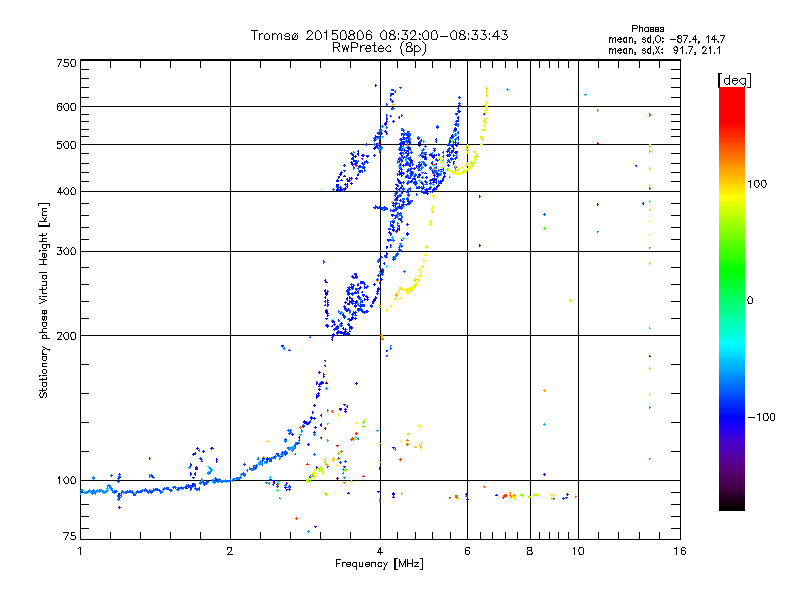Click the 'Phases' header label

647,29
